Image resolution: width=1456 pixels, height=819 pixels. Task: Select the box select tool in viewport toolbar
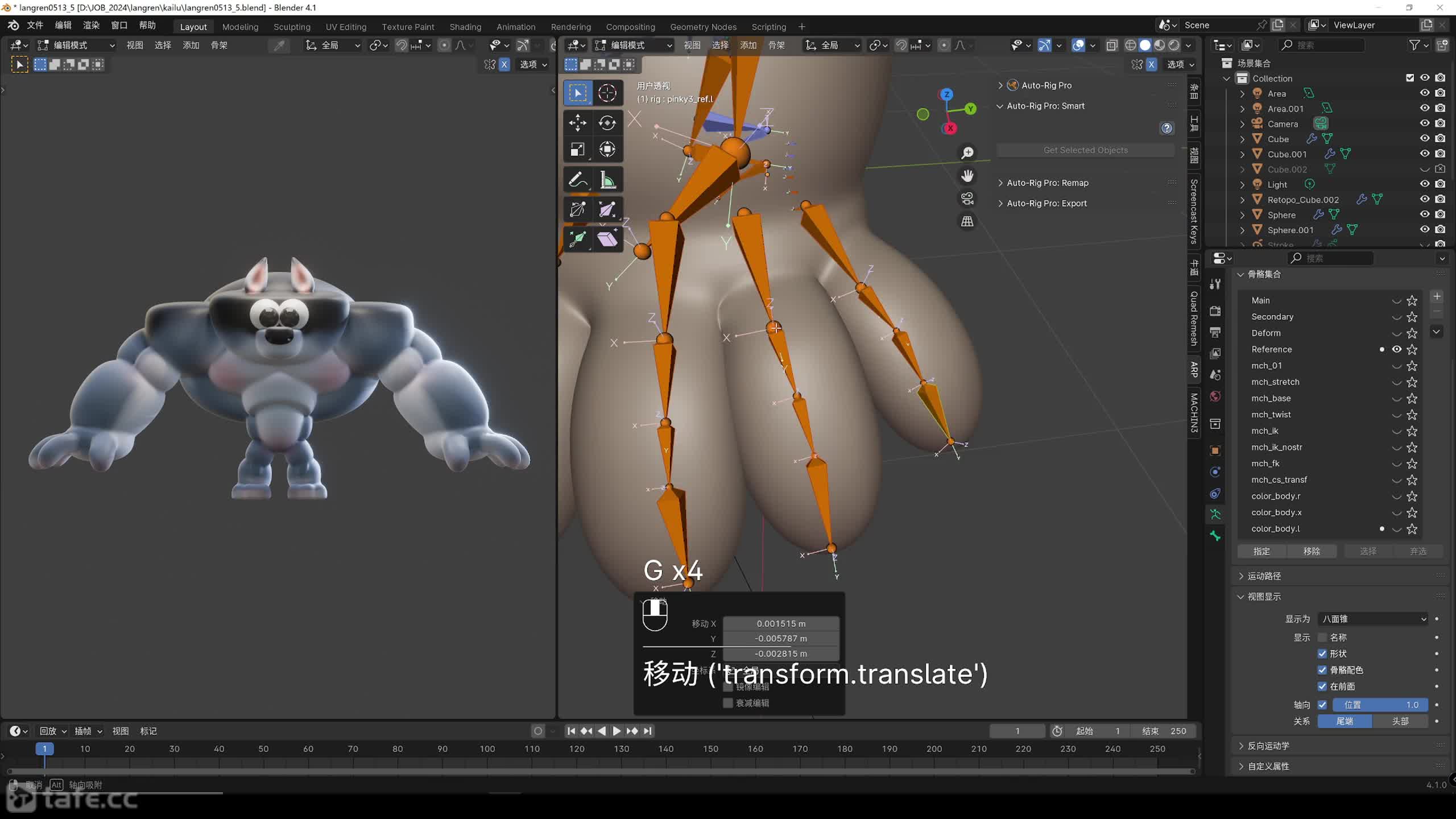(x=577, y=93)
